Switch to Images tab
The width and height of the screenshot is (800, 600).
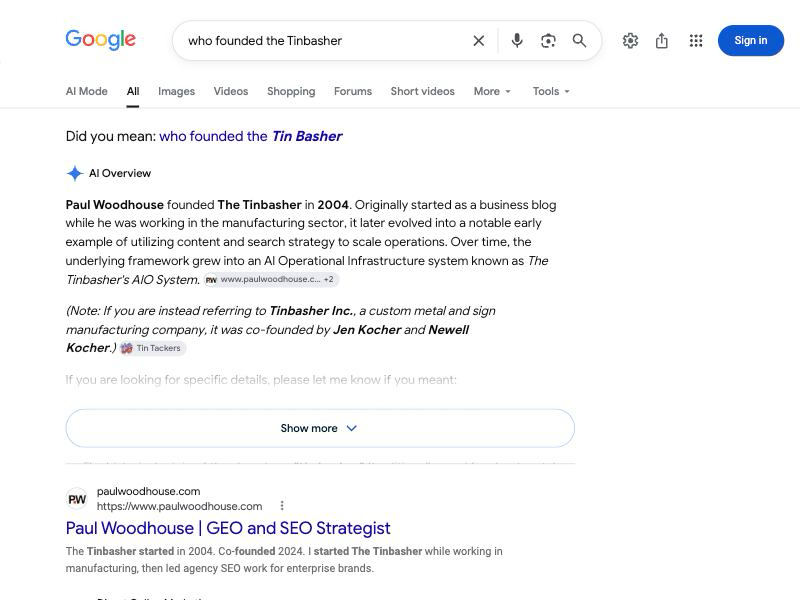176,91
